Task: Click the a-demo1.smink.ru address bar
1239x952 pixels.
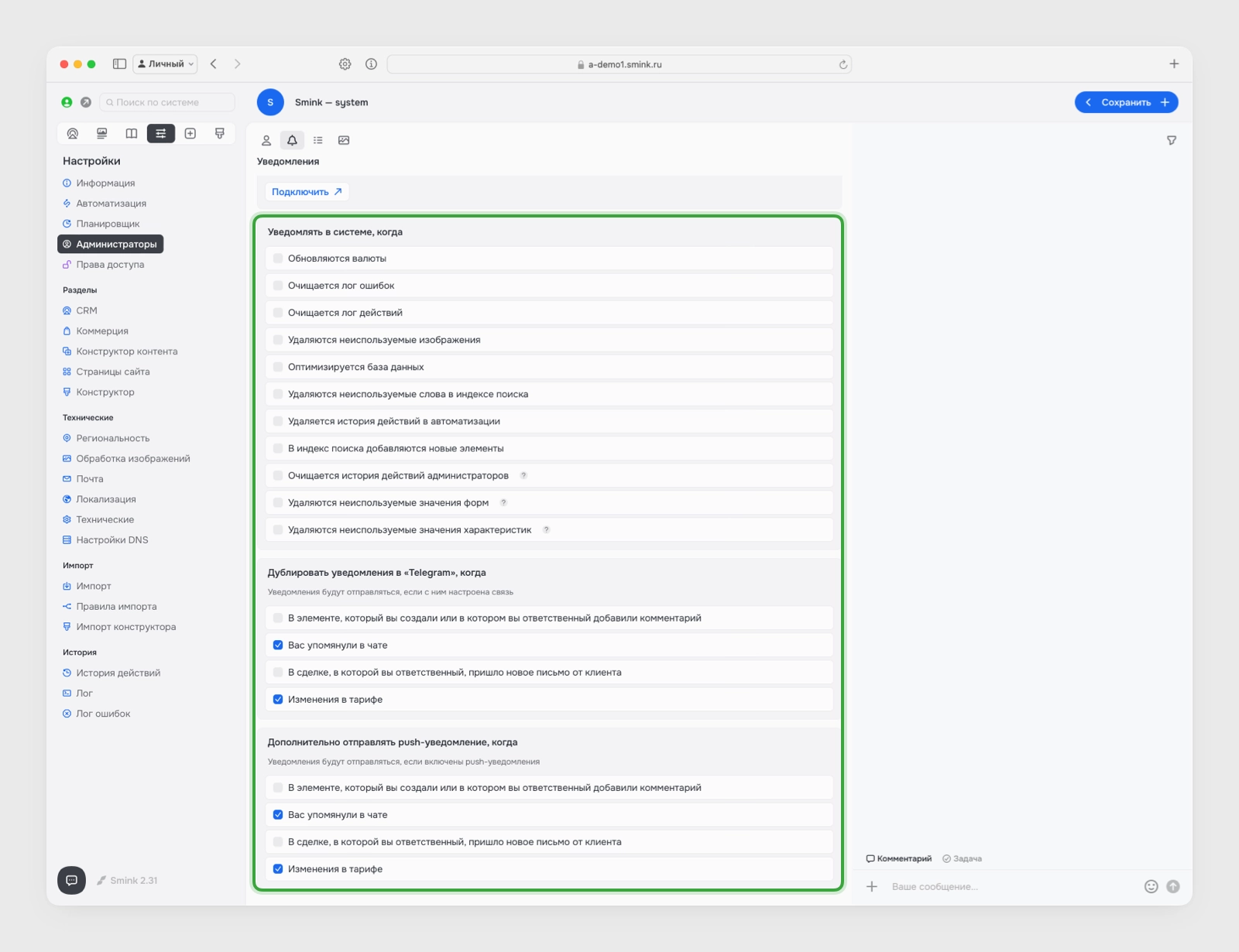Action: (x=619, y=64)
